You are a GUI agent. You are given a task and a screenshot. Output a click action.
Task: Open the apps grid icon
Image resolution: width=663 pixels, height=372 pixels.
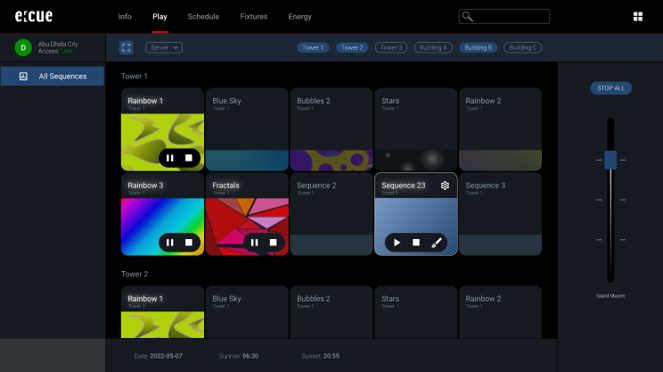coord(638,16)
